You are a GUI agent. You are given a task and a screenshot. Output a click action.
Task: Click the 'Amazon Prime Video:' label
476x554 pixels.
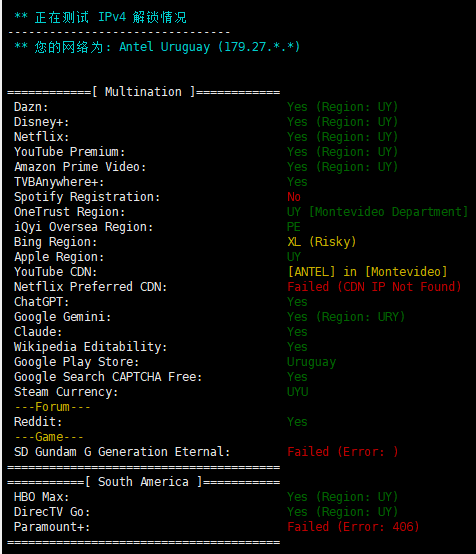pyautogui.click(x=80, y=167)
